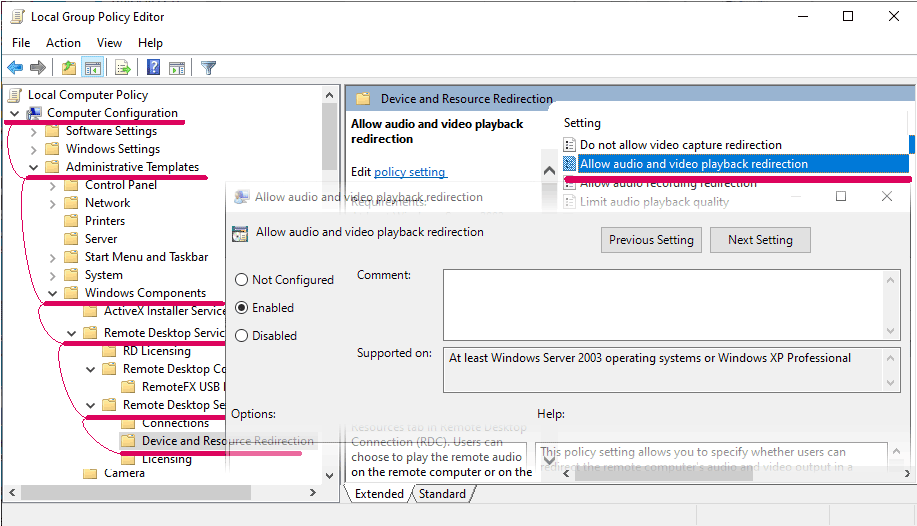
Task: Open the Action menu
Action: point(63,43)
